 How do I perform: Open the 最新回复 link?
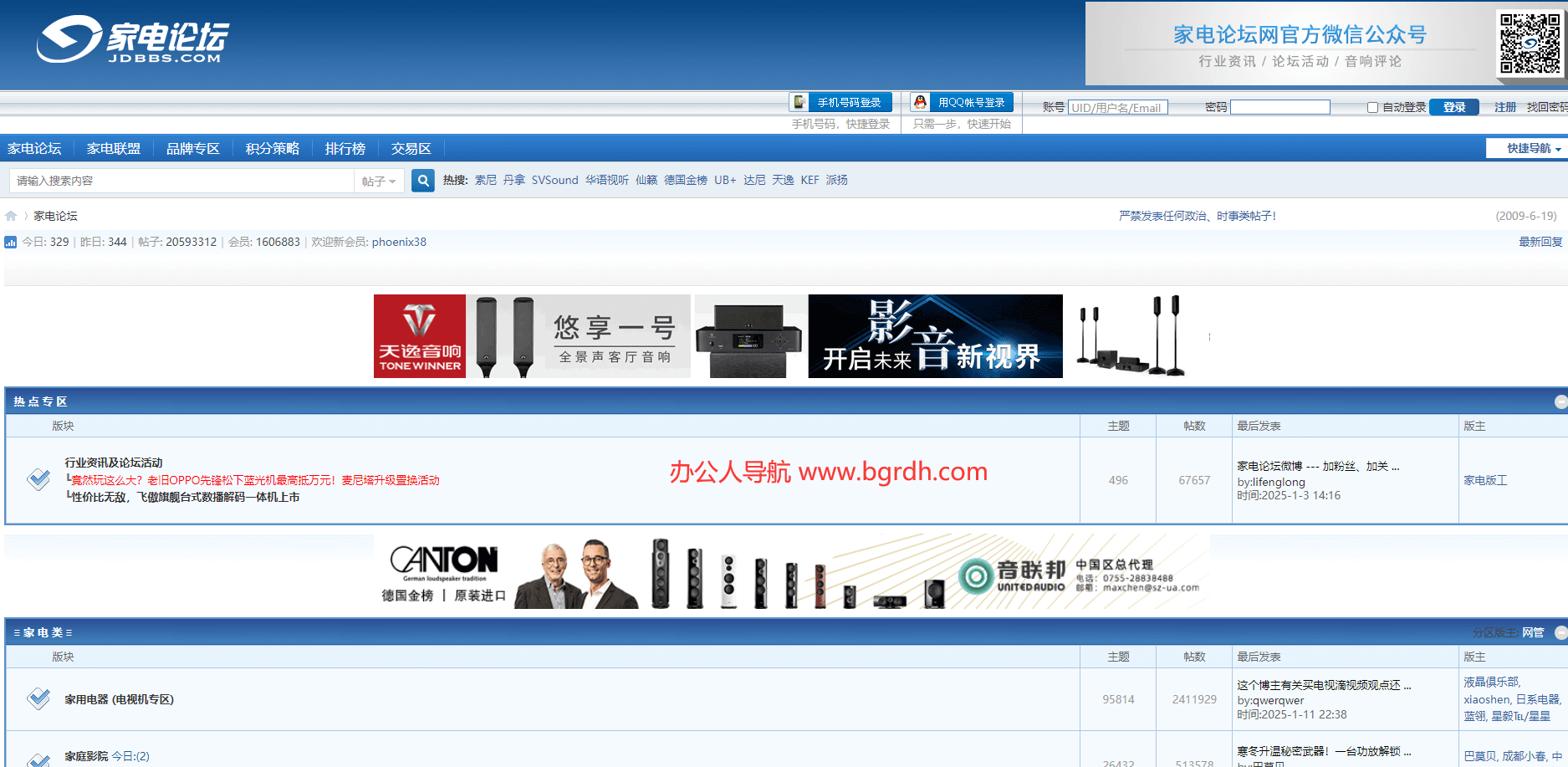pyautogui.click(x=1540, y=242)
